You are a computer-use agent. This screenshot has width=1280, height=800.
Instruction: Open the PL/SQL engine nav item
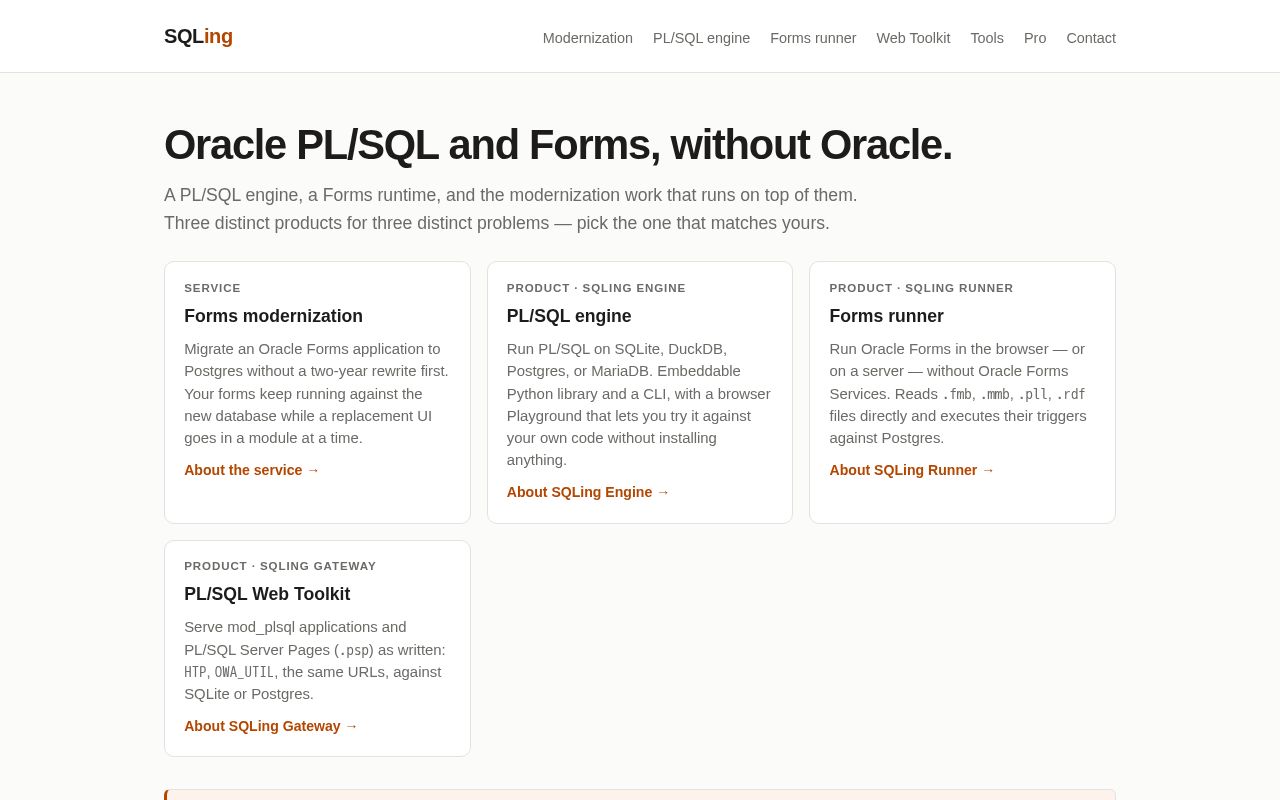coord(701,38)
